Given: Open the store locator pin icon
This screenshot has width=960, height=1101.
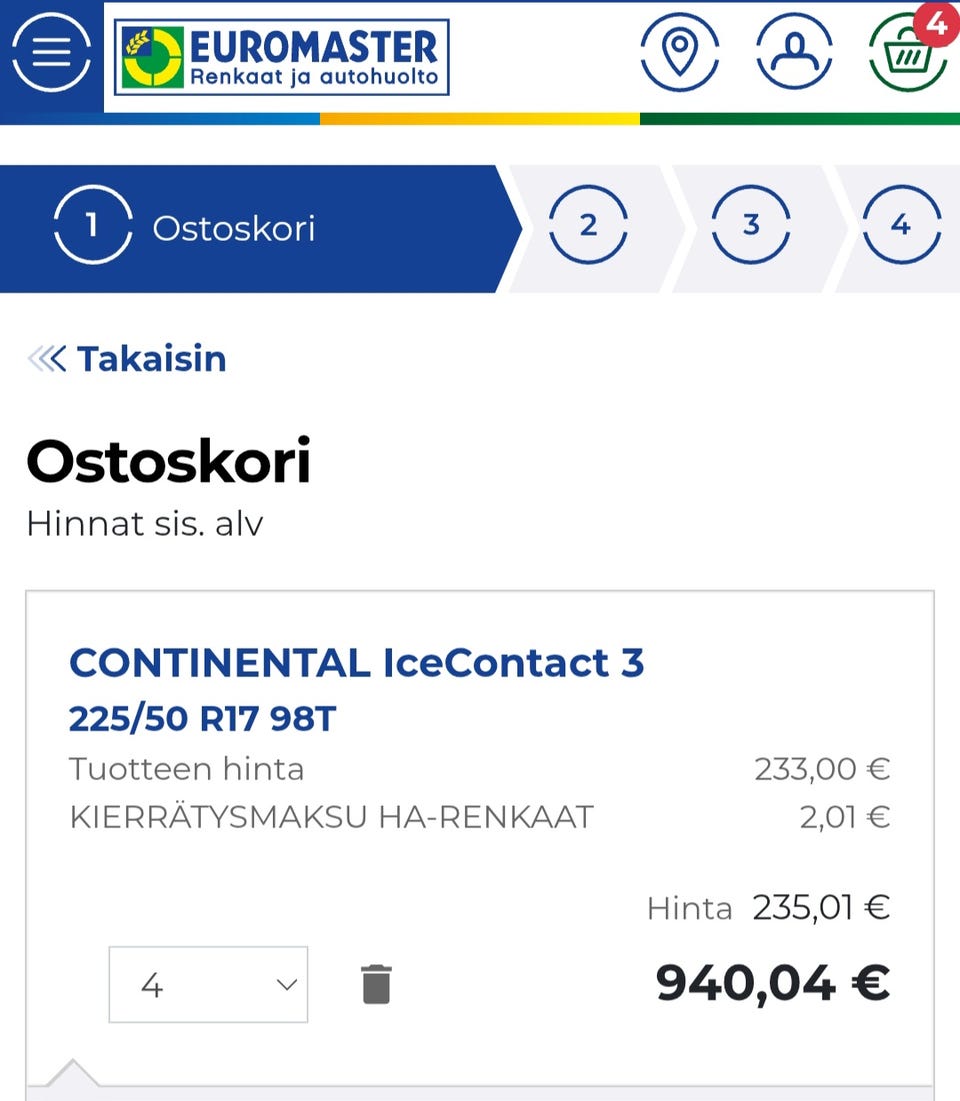Looking at the screenshot, I should (680, 50).
